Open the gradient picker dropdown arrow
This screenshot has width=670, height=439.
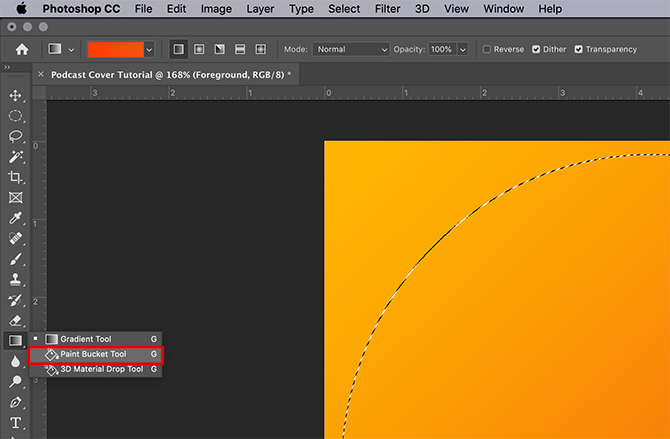pos(149,49)
